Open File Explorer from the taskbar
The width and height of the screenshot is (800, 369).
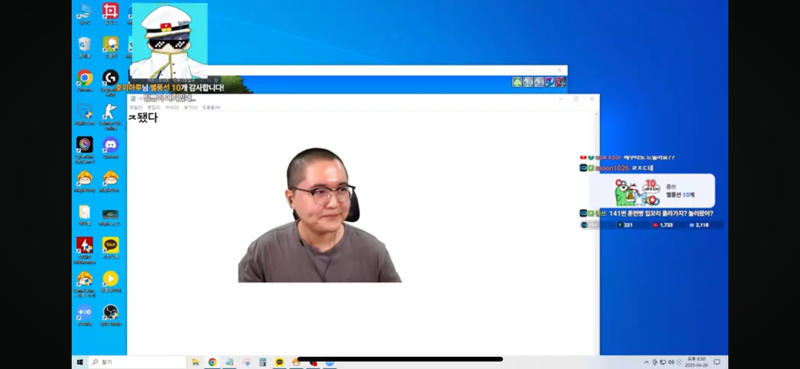pos(195,362)
